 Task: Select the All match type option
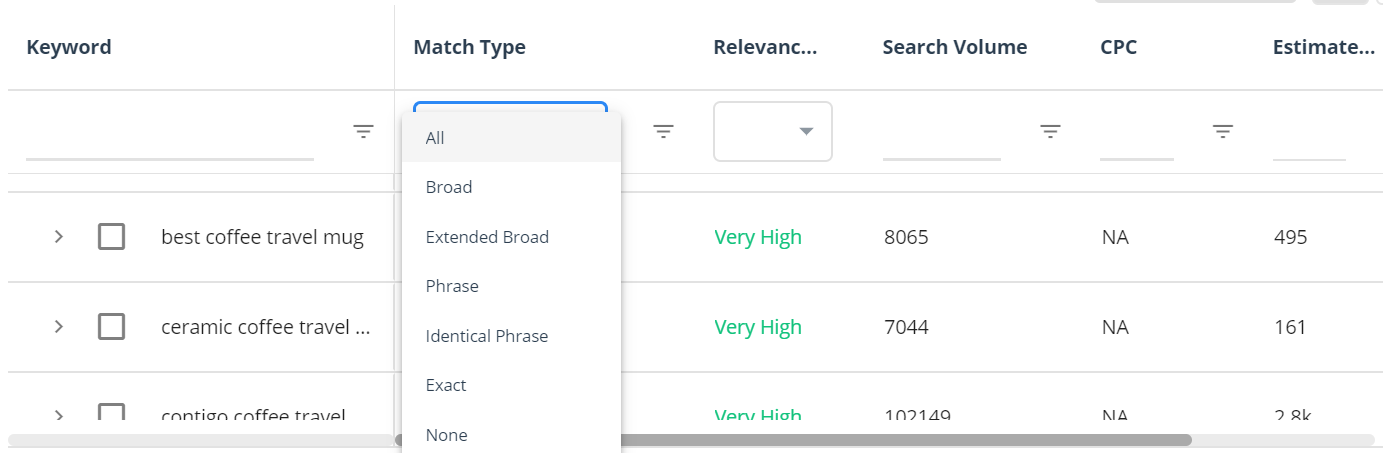512,138
